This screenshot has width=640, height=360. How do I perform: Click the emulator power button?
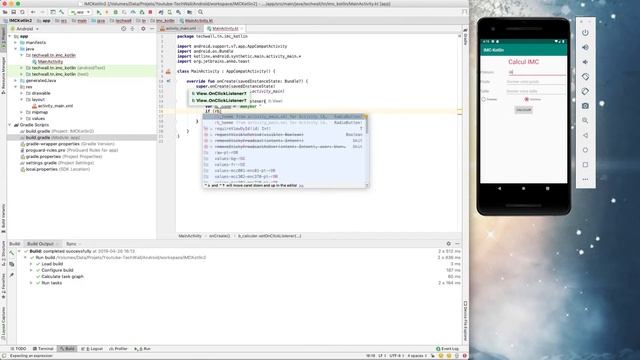pyautogui.click(x=585, y=33)
